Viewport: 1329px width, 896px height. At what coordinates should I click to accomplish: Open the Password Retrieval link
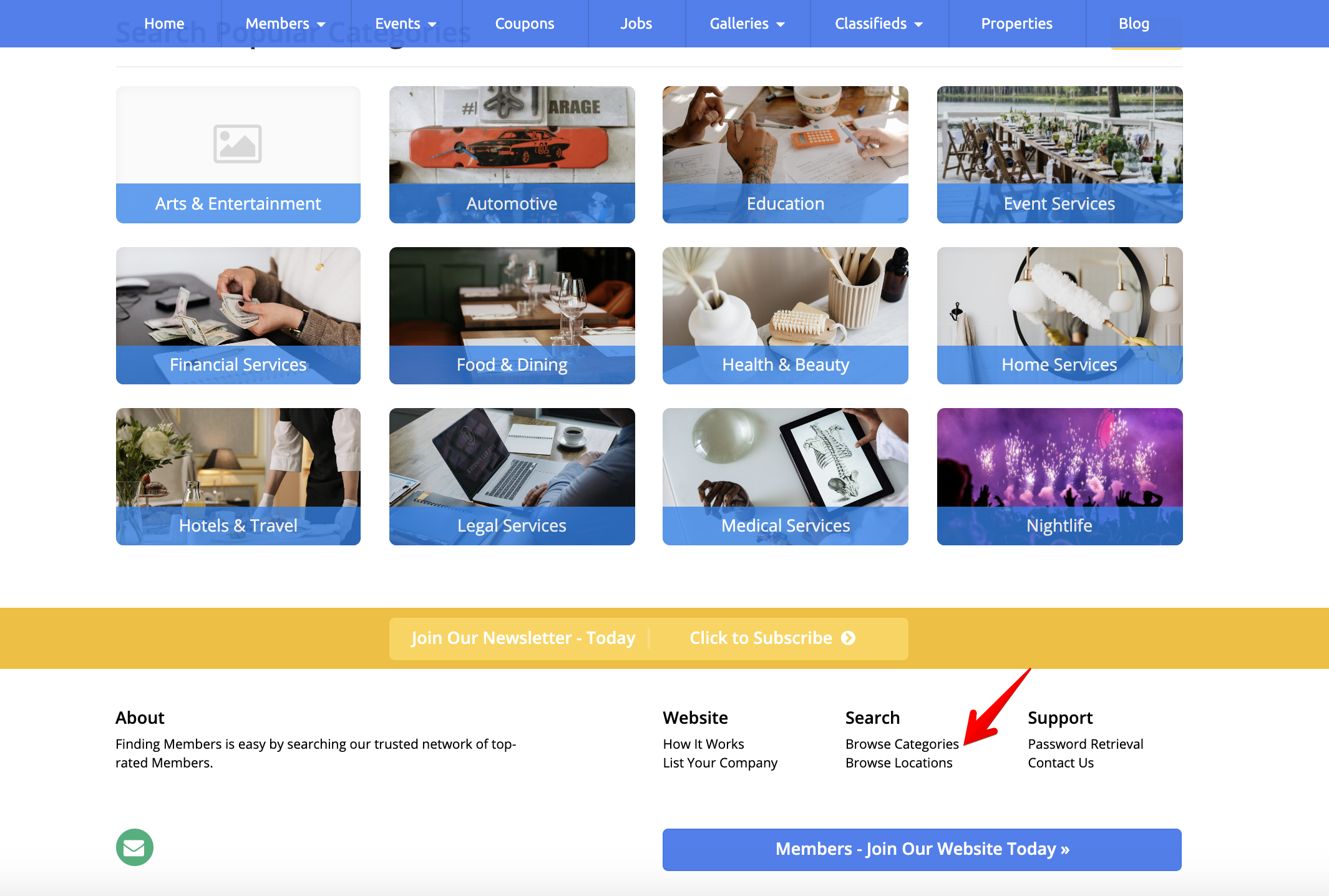(1086, 744)
